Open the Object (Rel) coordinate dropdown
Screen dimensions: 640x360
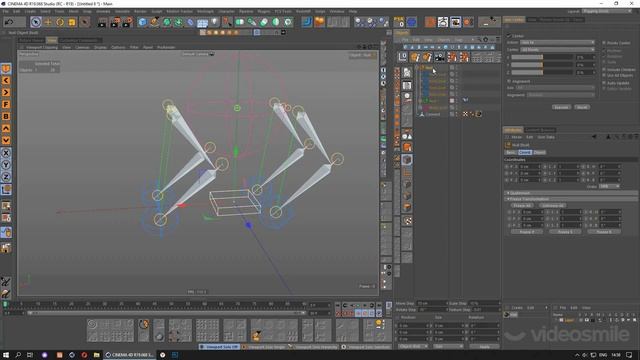[x=413, y=346]
